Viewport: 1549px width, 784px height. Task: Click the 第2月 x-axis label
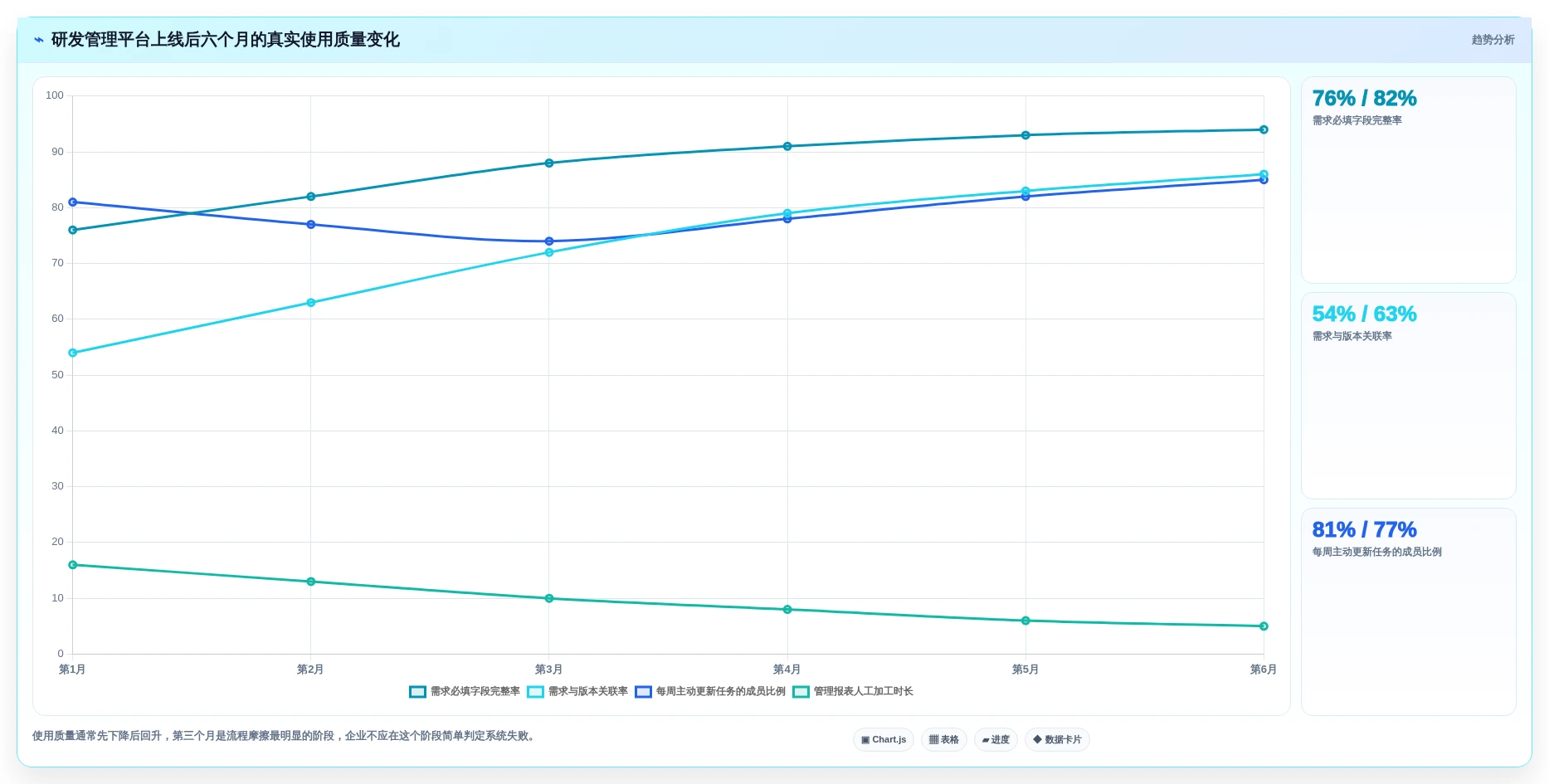310,670
